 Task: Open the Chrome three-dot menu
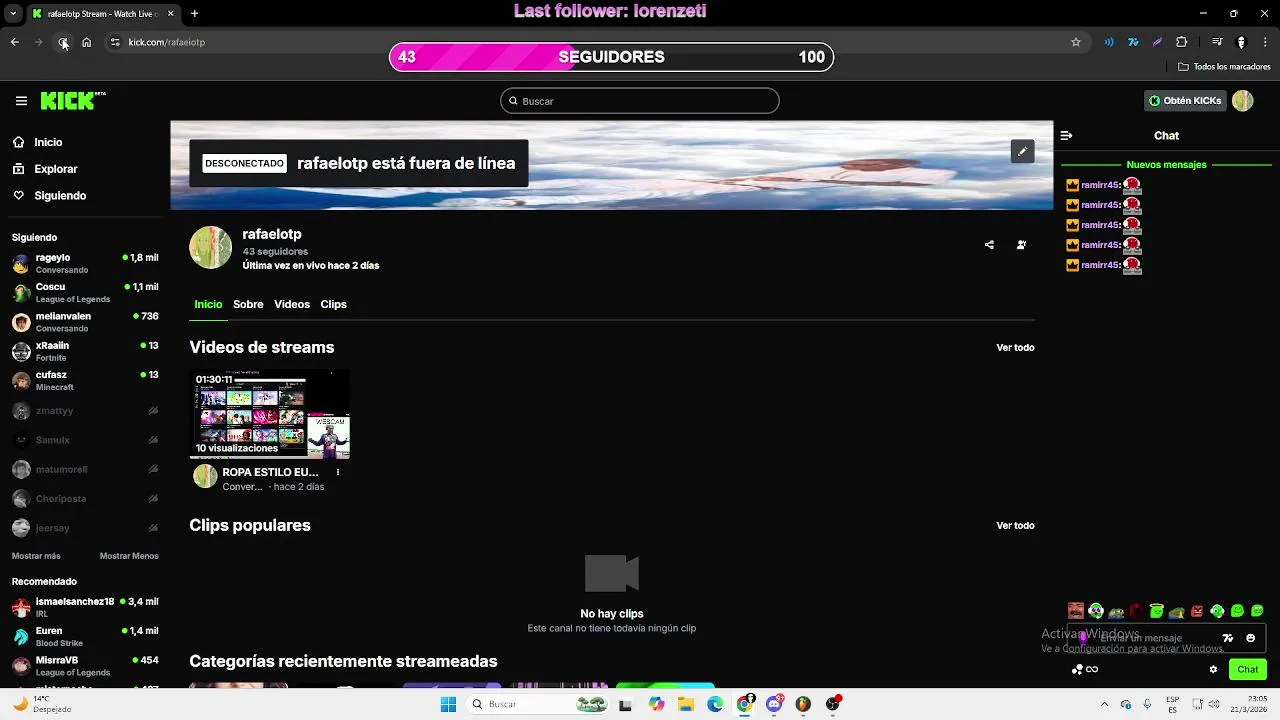point(1265,42)
